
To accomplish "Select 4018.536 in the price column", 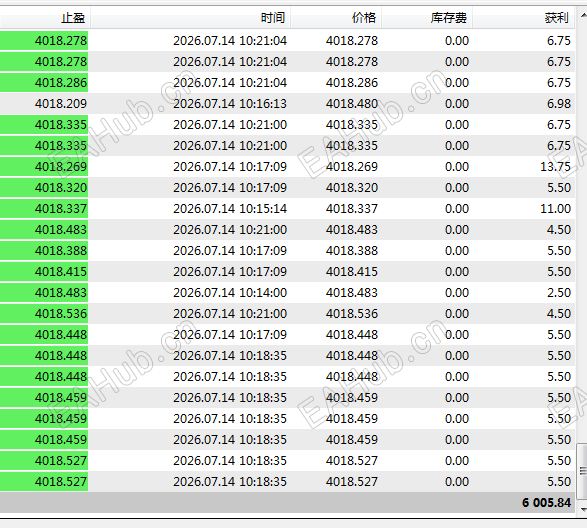I will (x=352, y=313).
